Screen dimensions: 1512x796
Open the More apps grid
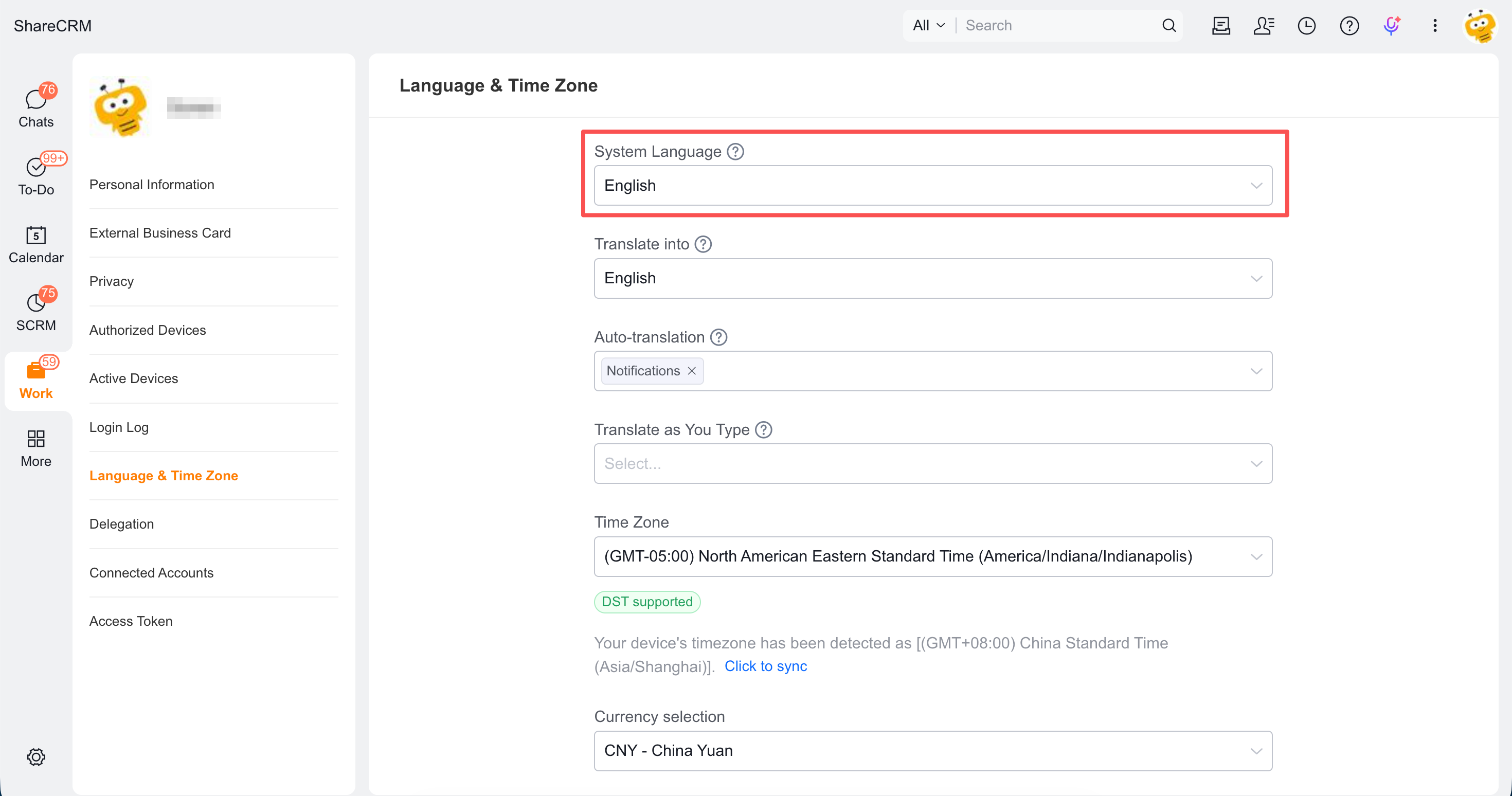click(x=36, y=448)
